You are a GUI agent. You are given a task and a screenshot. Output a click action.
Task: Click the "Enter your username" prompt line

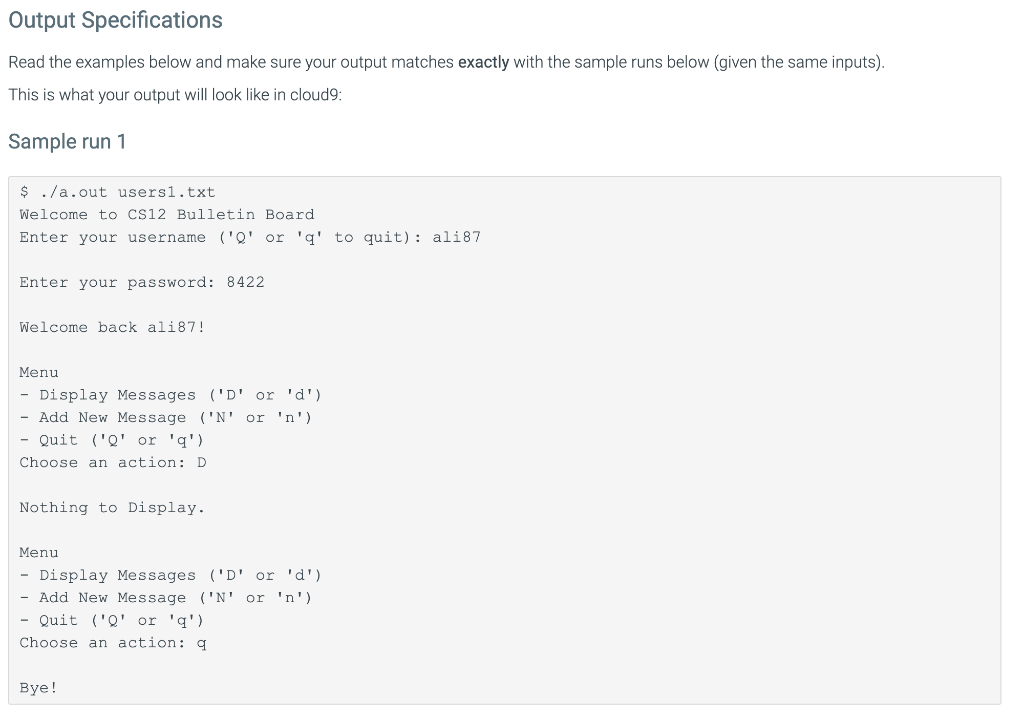[x=250, y=237]
